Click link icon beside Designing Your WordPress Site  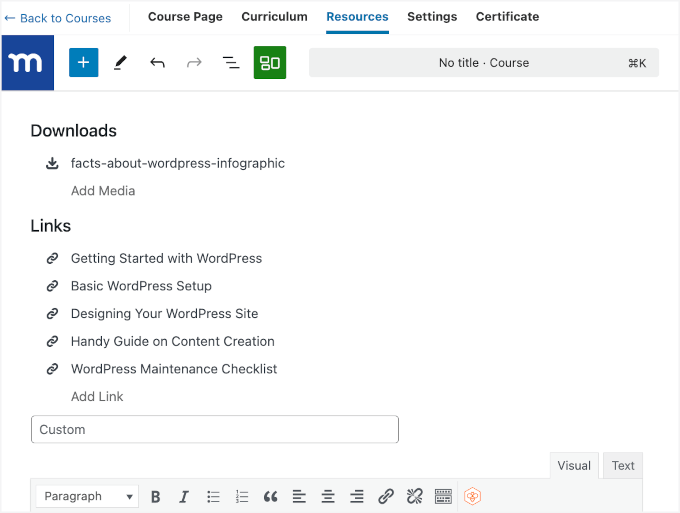(52, 314)
